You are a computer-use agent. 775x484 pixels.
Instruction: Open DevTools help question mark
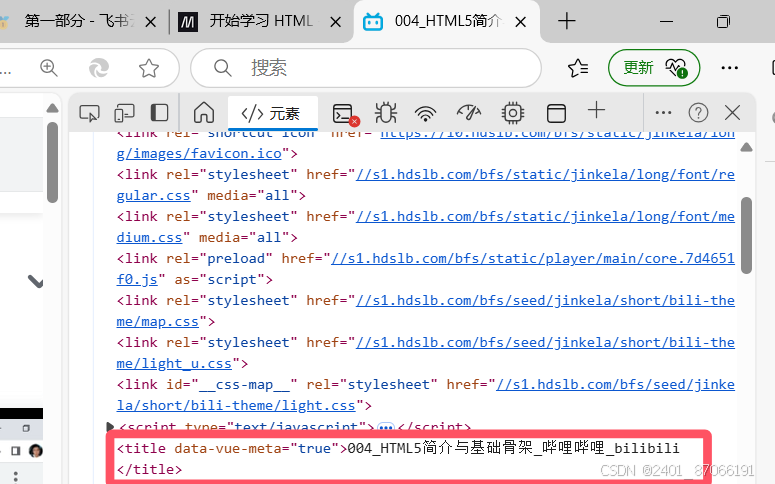coord(698,113)
